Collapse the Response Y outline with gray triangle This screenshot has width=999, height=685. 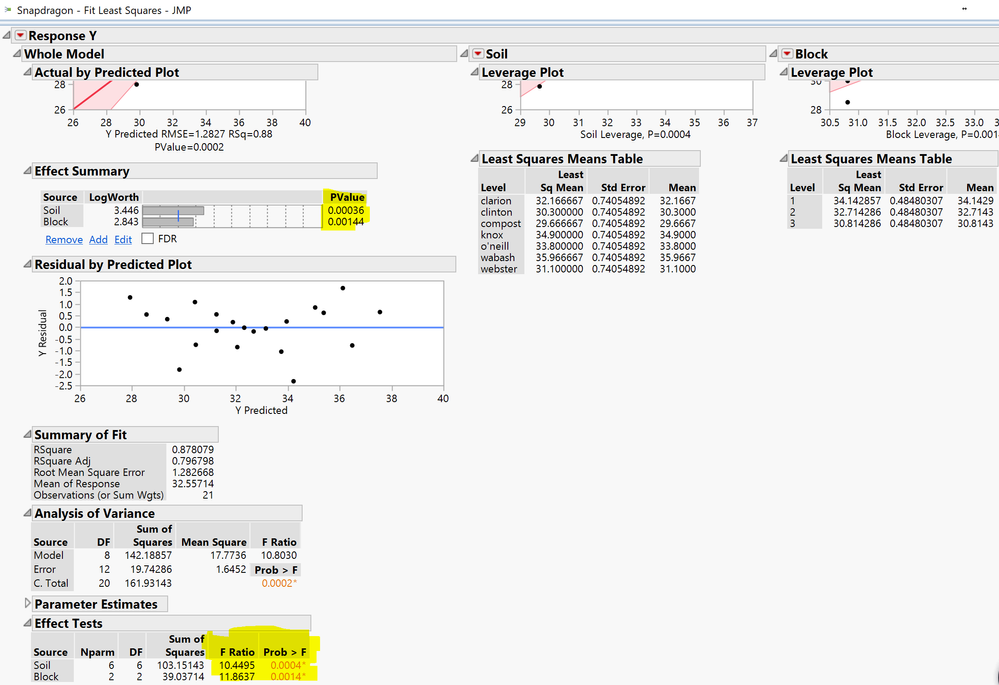pos(7,36)
